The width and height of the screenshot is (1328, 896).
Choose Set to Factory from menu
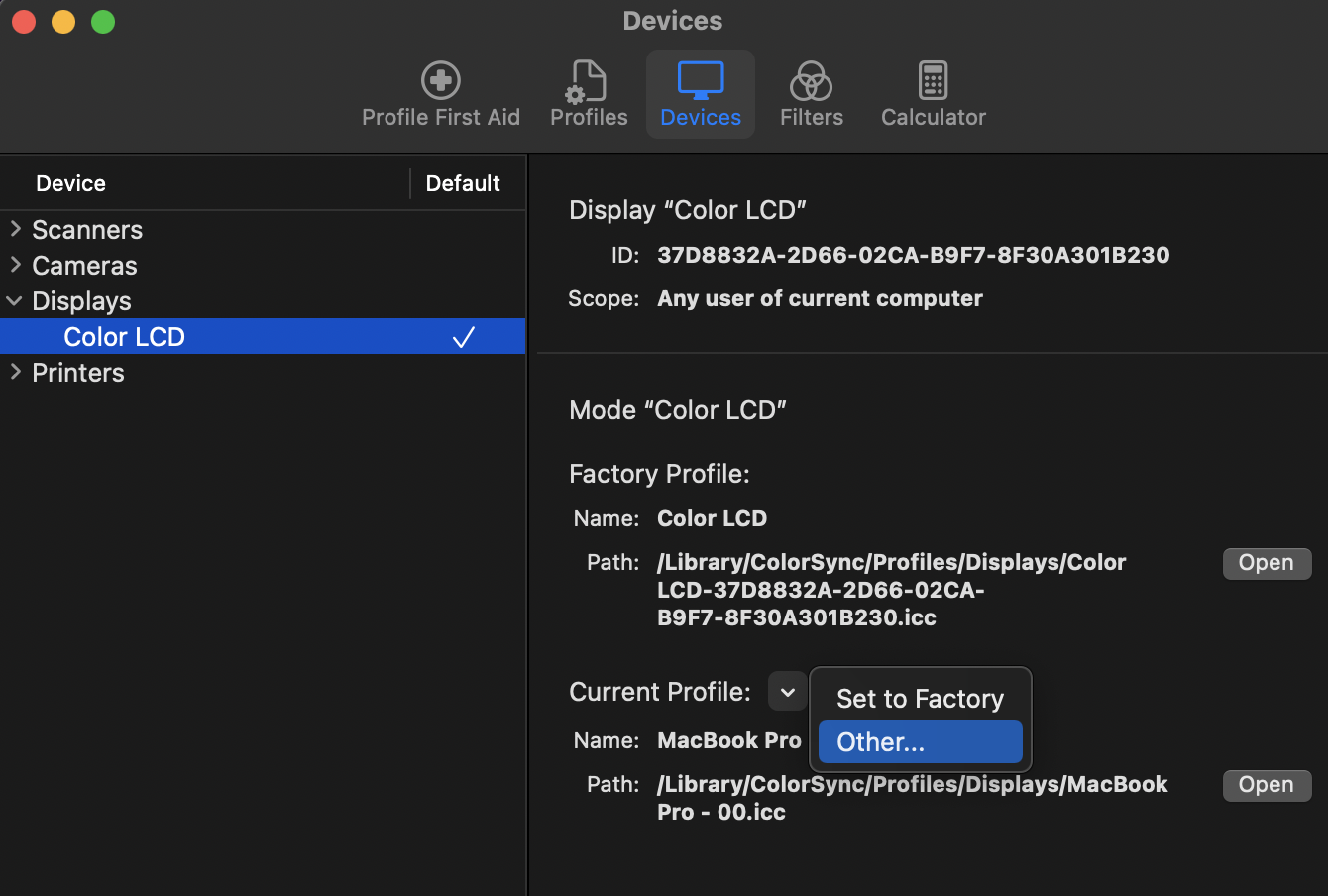pos(920,699)
